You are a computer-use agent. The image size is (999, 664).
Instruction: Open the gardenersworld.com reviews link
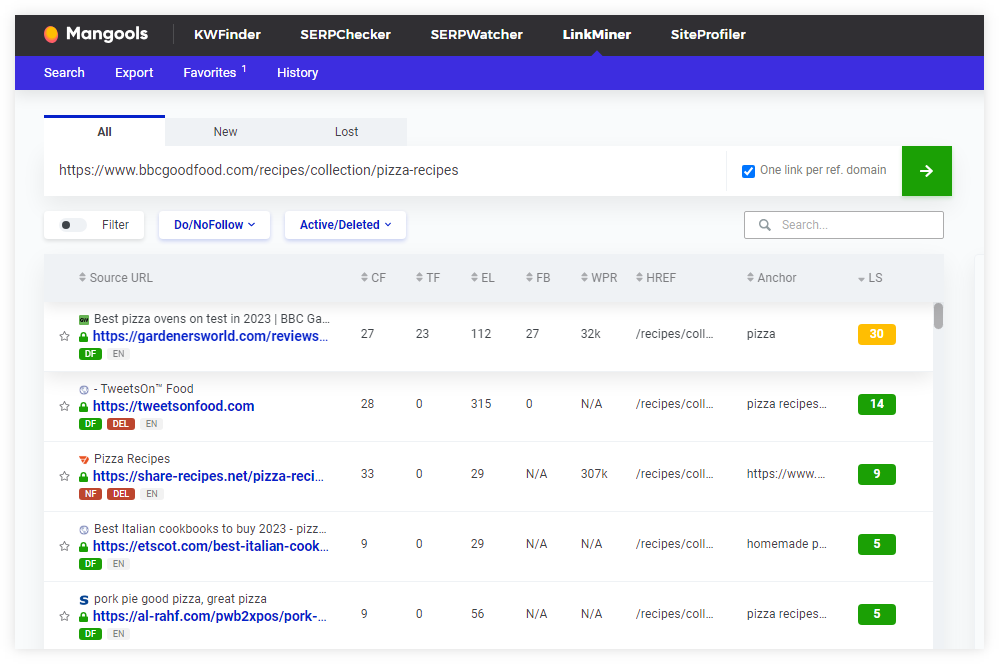(208, 337)
